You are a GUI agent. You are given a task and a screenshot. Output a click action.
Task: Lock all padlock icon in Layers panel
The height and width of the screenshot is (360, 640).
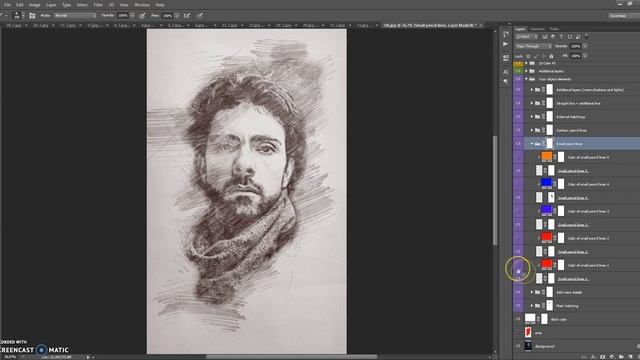pos(551,56)
